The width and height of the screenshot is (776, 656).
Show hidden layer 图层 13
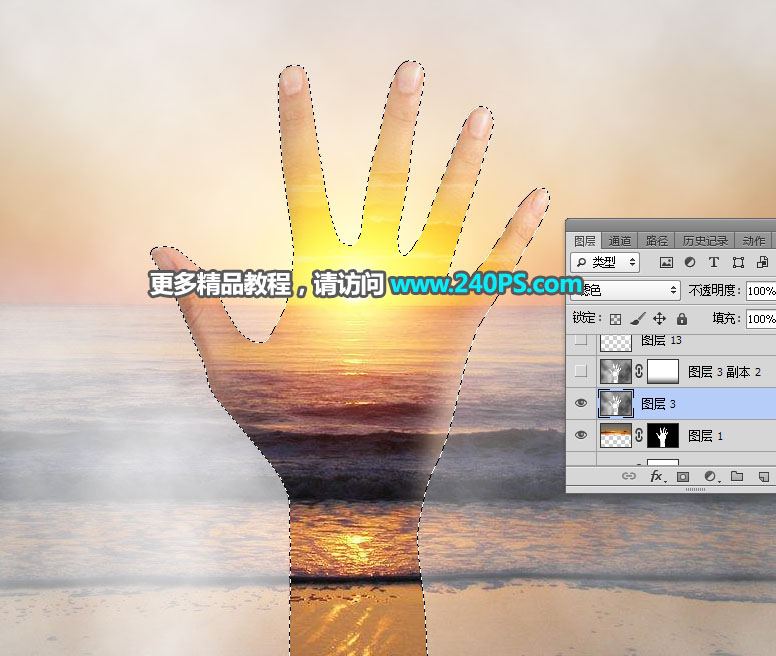(x=581, y=339)
